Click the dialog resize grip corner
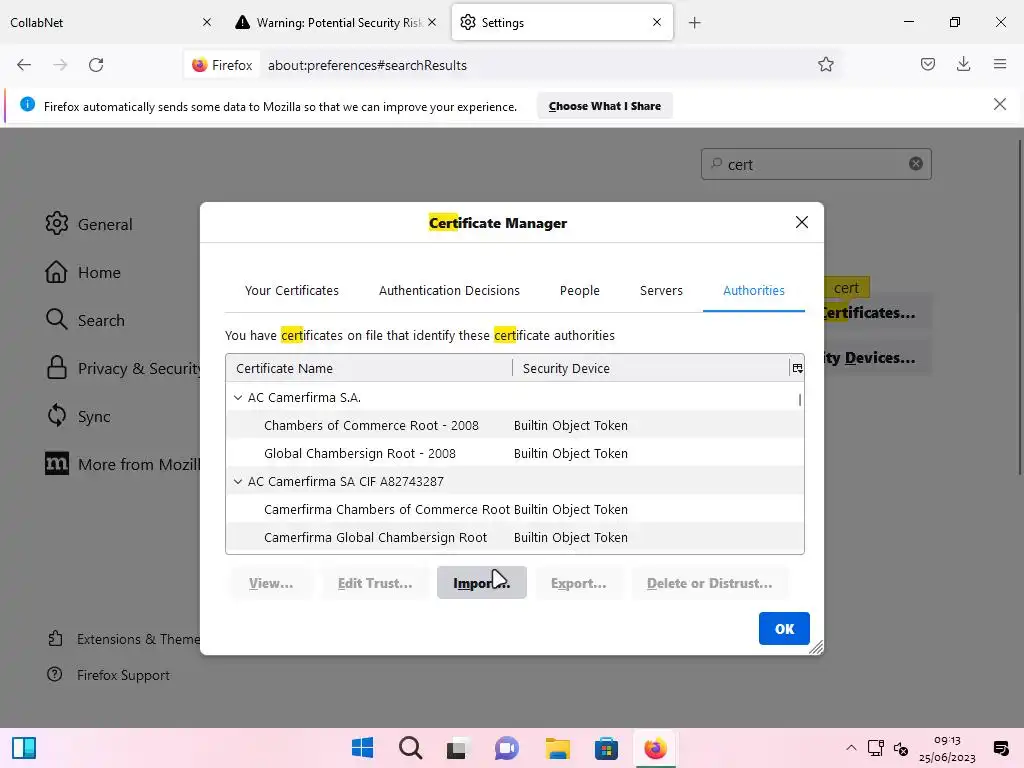 [816, 647]
